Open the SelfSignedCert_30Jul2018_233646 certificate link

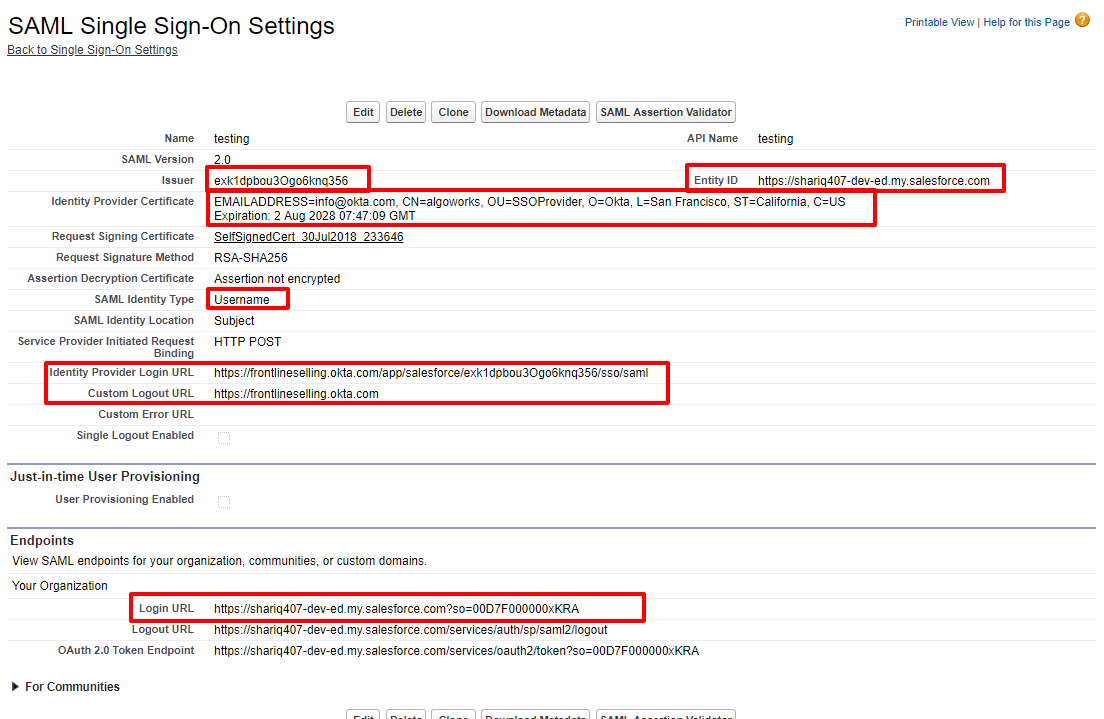[308, 237]
